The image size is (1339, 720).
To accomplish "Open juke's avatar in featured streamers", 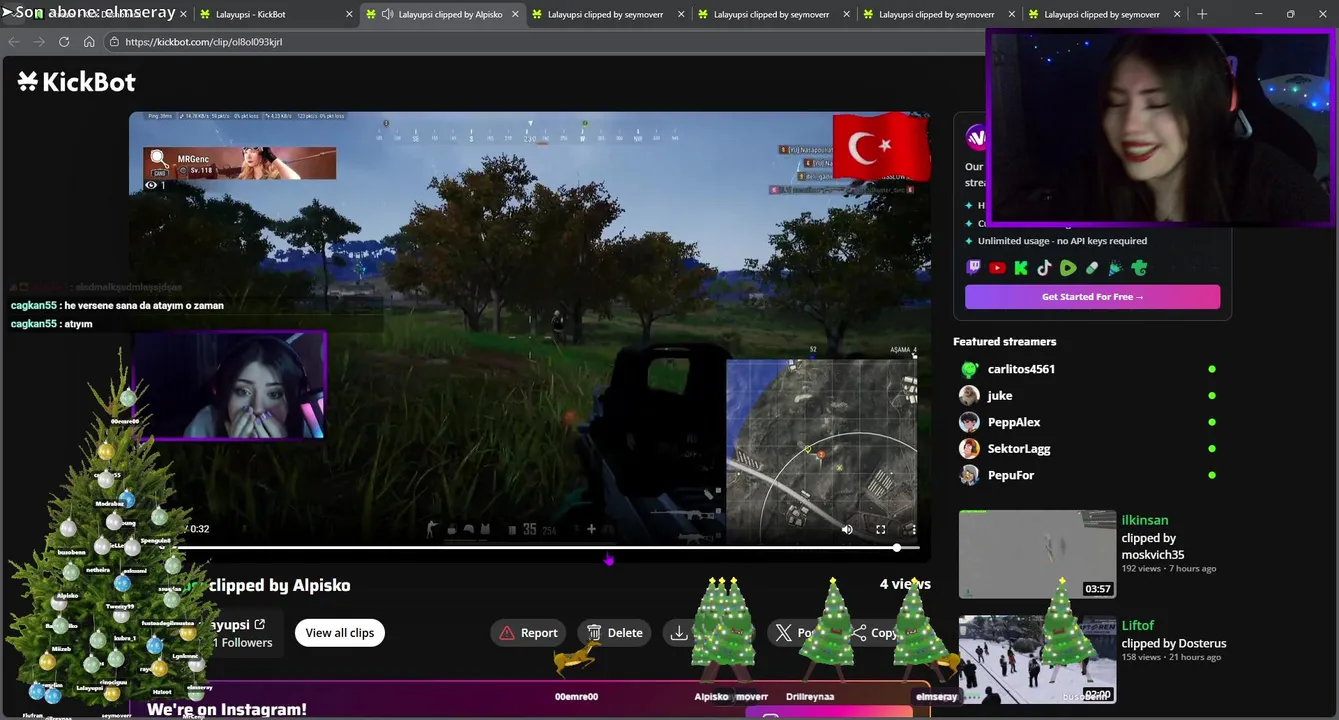I will coord(969,395).
